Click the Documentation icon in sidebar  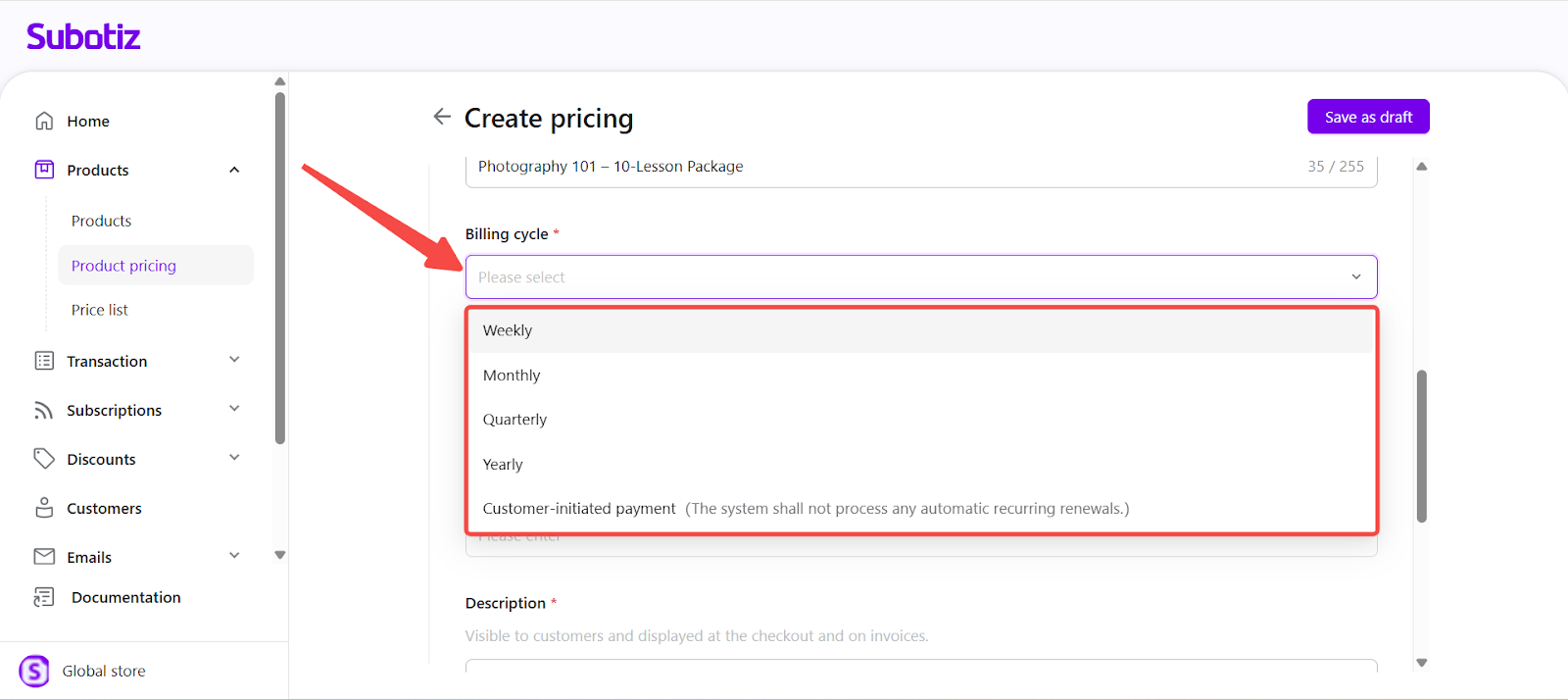click(44, 597)
